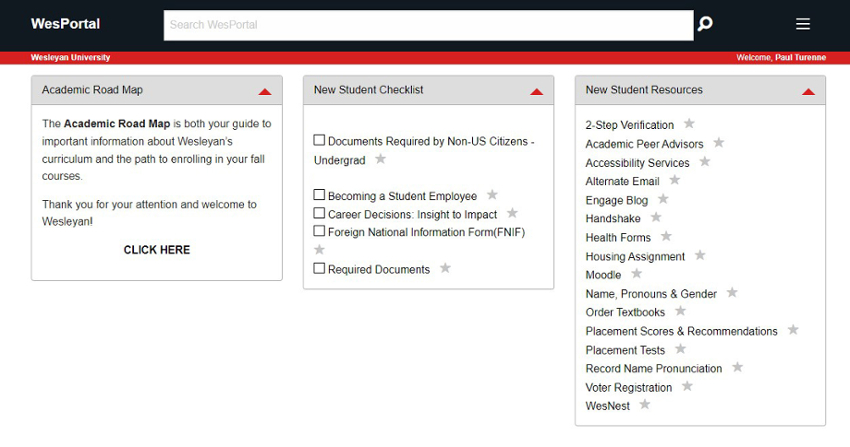The height and width of the screenshot is (447, 850).
Task: Star the Handshake resource
Action: pos(656,217)
